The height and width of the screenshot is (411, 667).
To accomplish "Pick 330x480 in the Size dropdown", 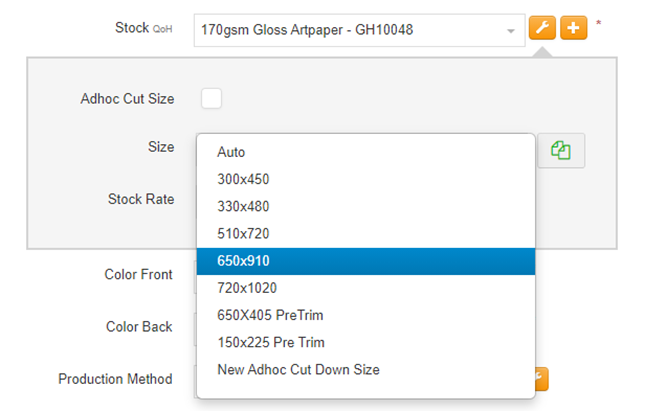I will click(243, 206).
